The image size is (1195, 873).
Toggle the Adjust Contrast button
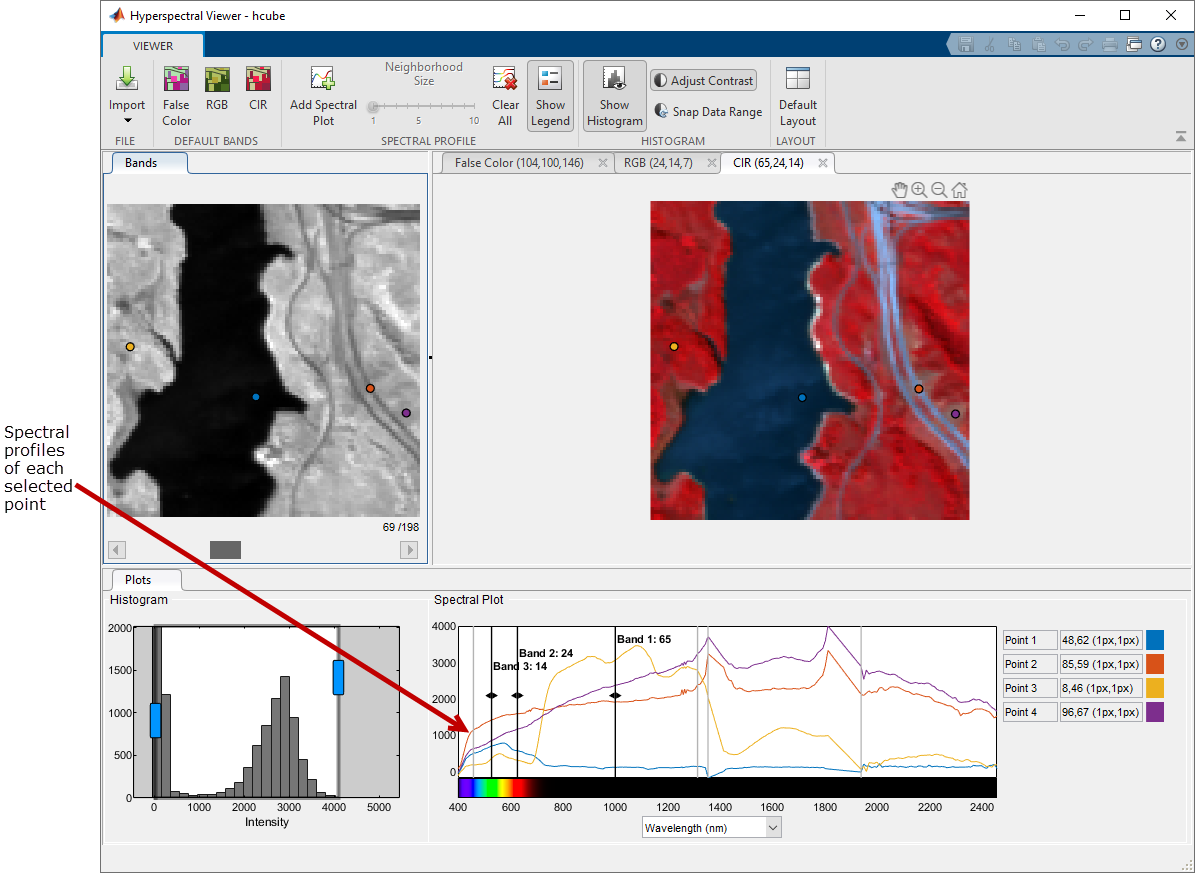pyautogui.click(x=703, y=81)
